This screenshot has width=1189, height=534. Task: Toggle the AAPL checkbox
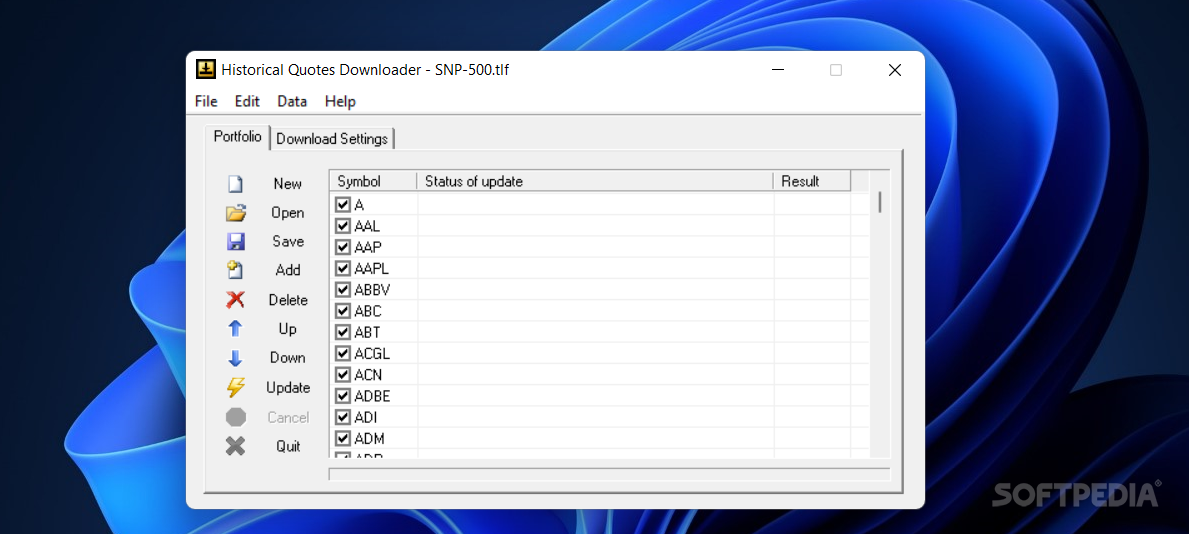pyautogui.click(x=343, y=269)
